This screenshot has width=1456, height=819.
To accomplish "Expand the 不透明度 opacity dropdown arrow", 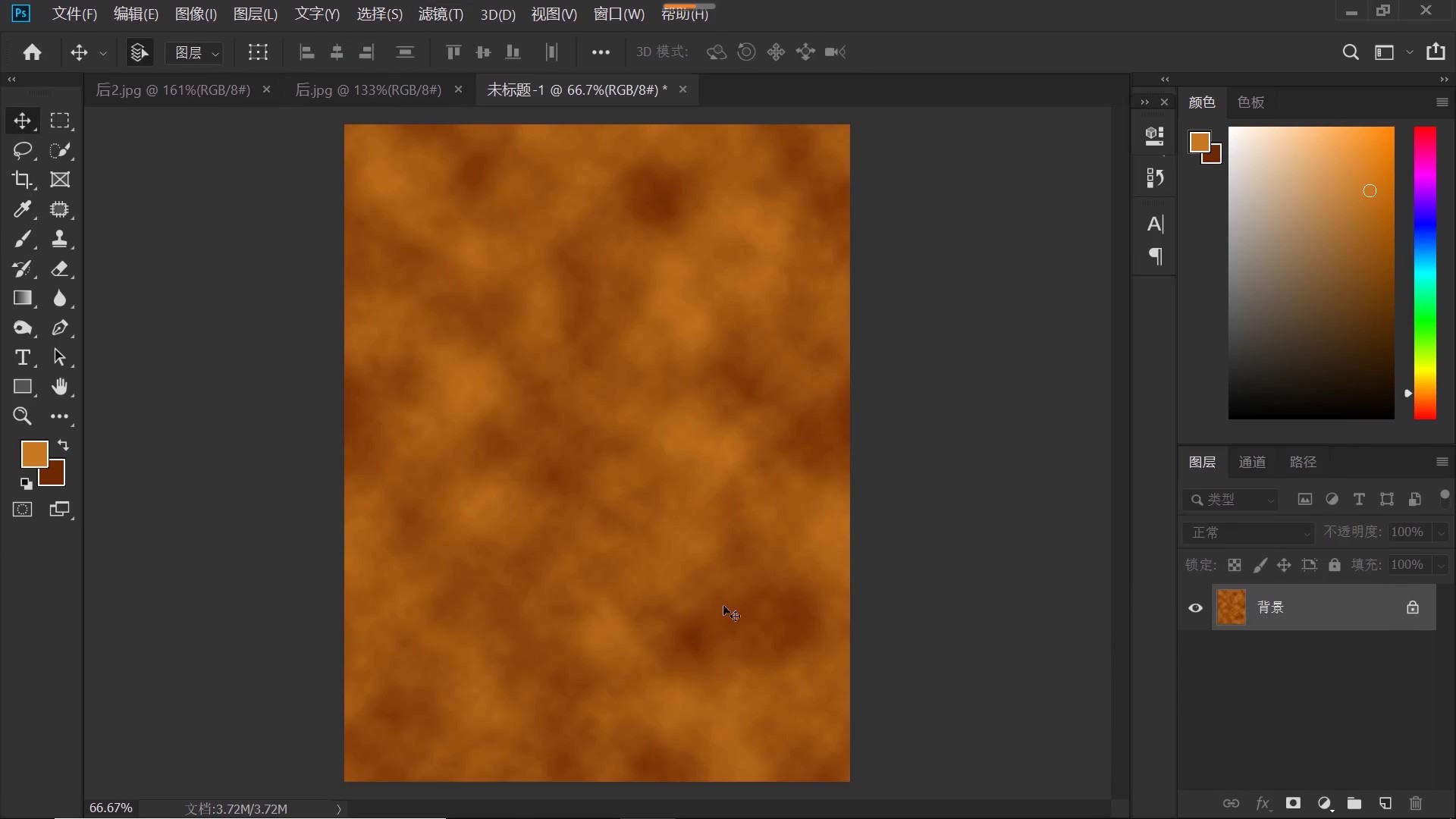I will [x=1441, y=532].
